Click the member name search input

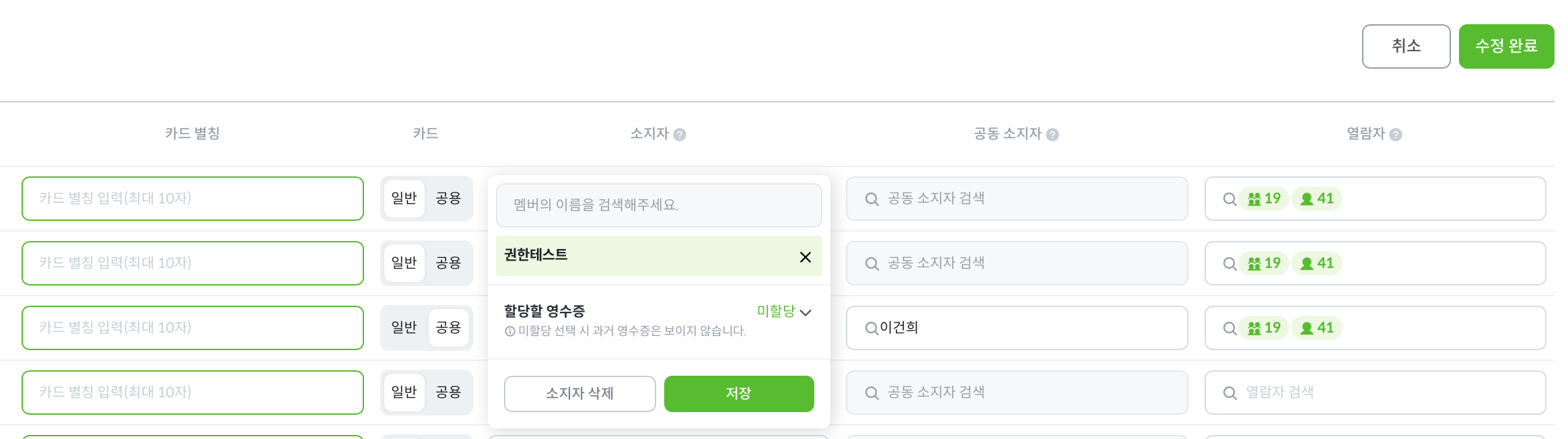pyautogui.click(x=658, y=205)
